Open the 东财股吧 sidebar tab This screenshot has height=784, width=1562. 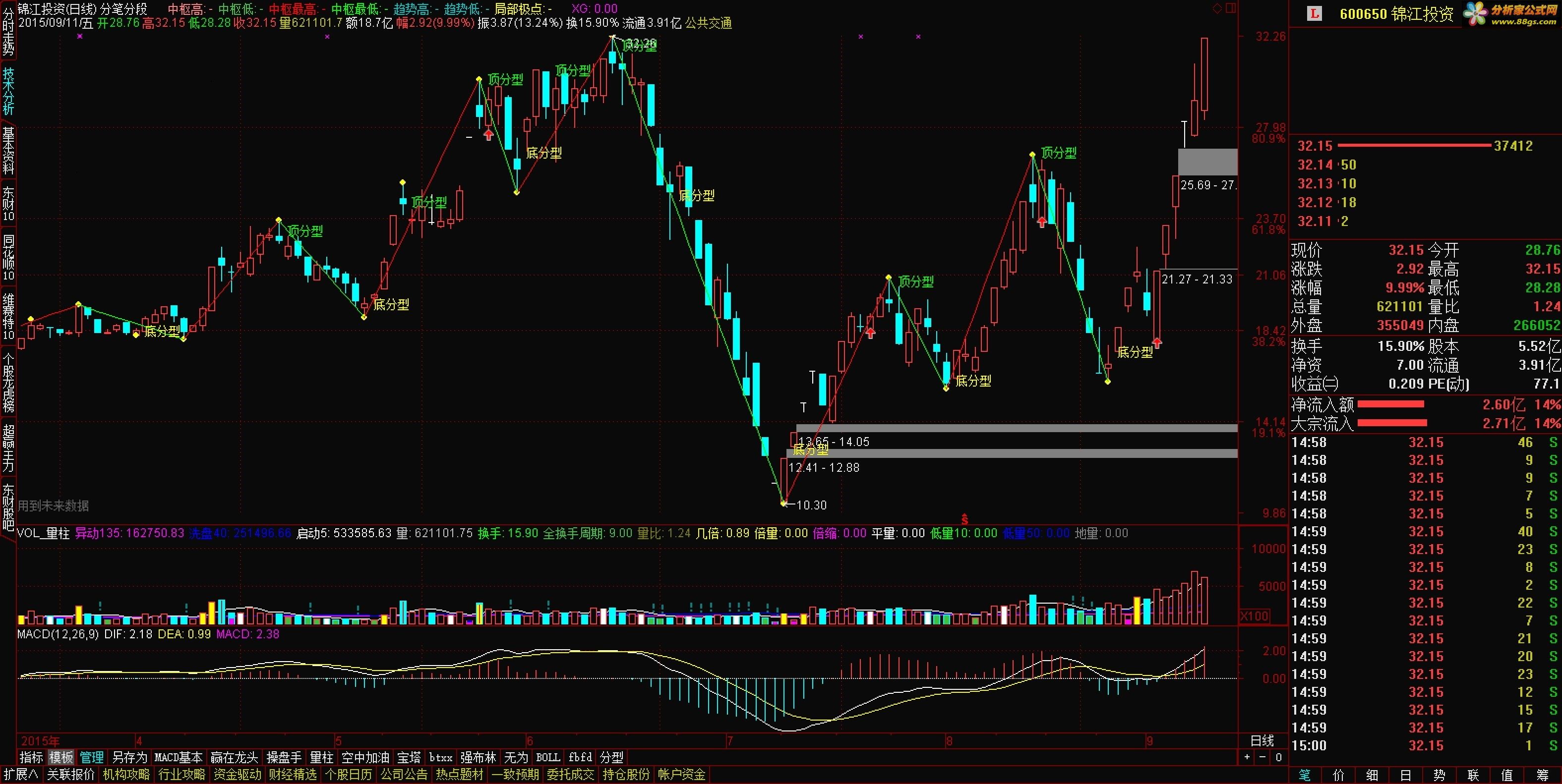point(8,507)
